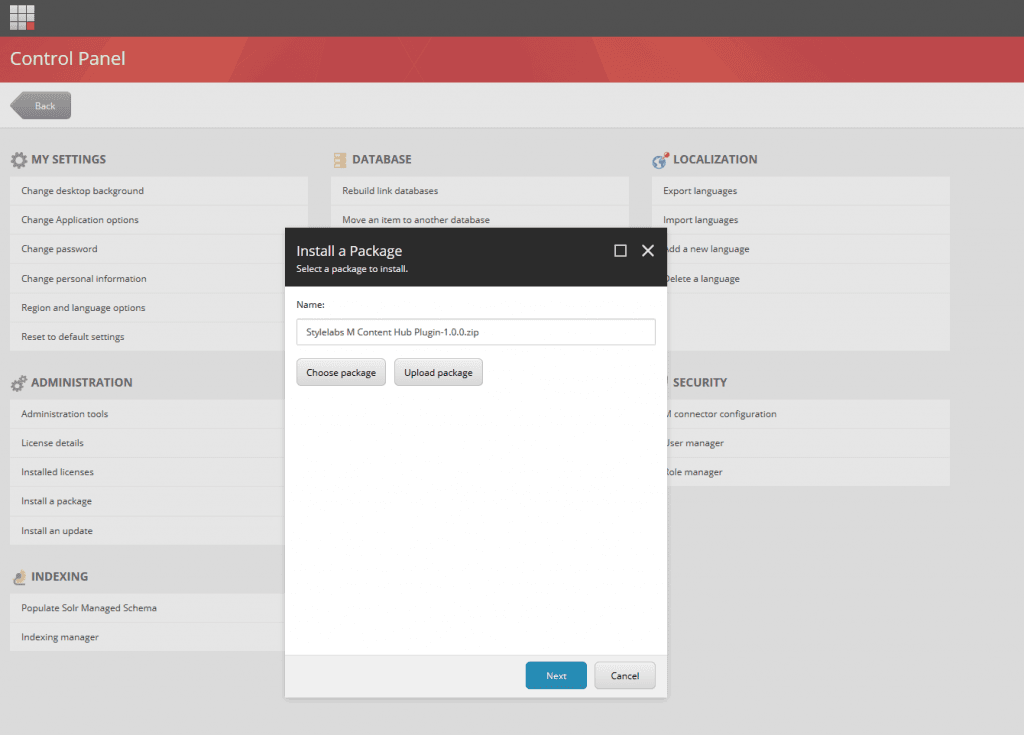Click the My Settings gear icon
Screen dimensions: 1024x735
(x=18, y=160)
